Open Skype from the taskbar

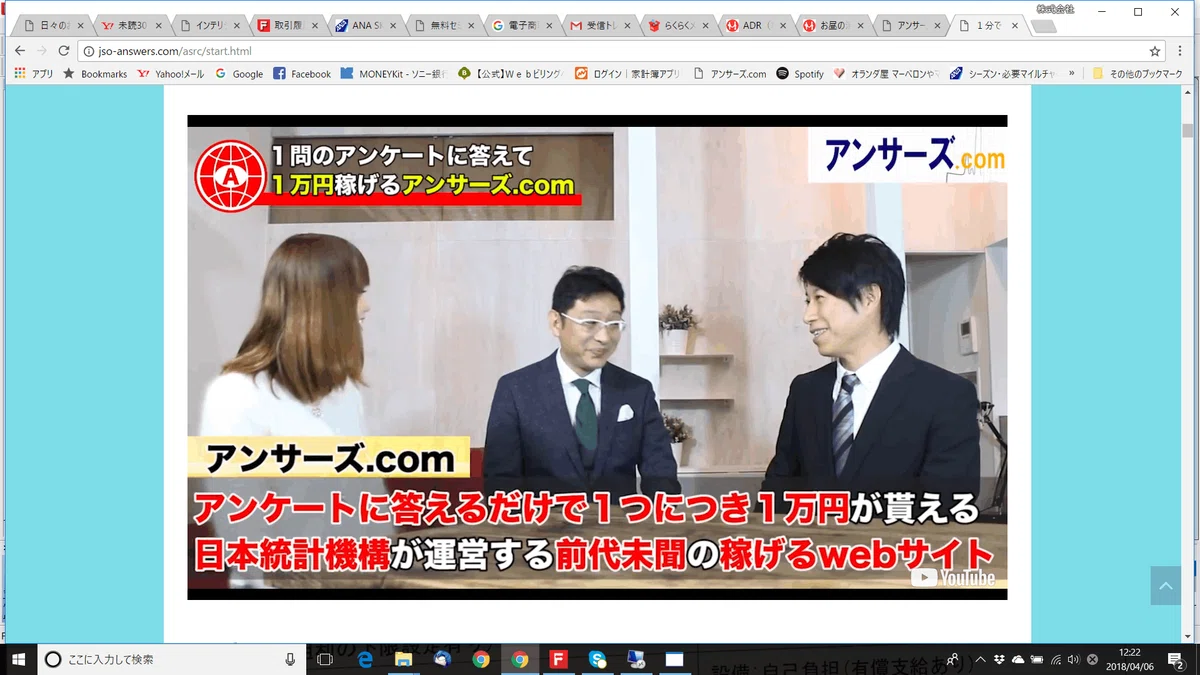(598, 659)
